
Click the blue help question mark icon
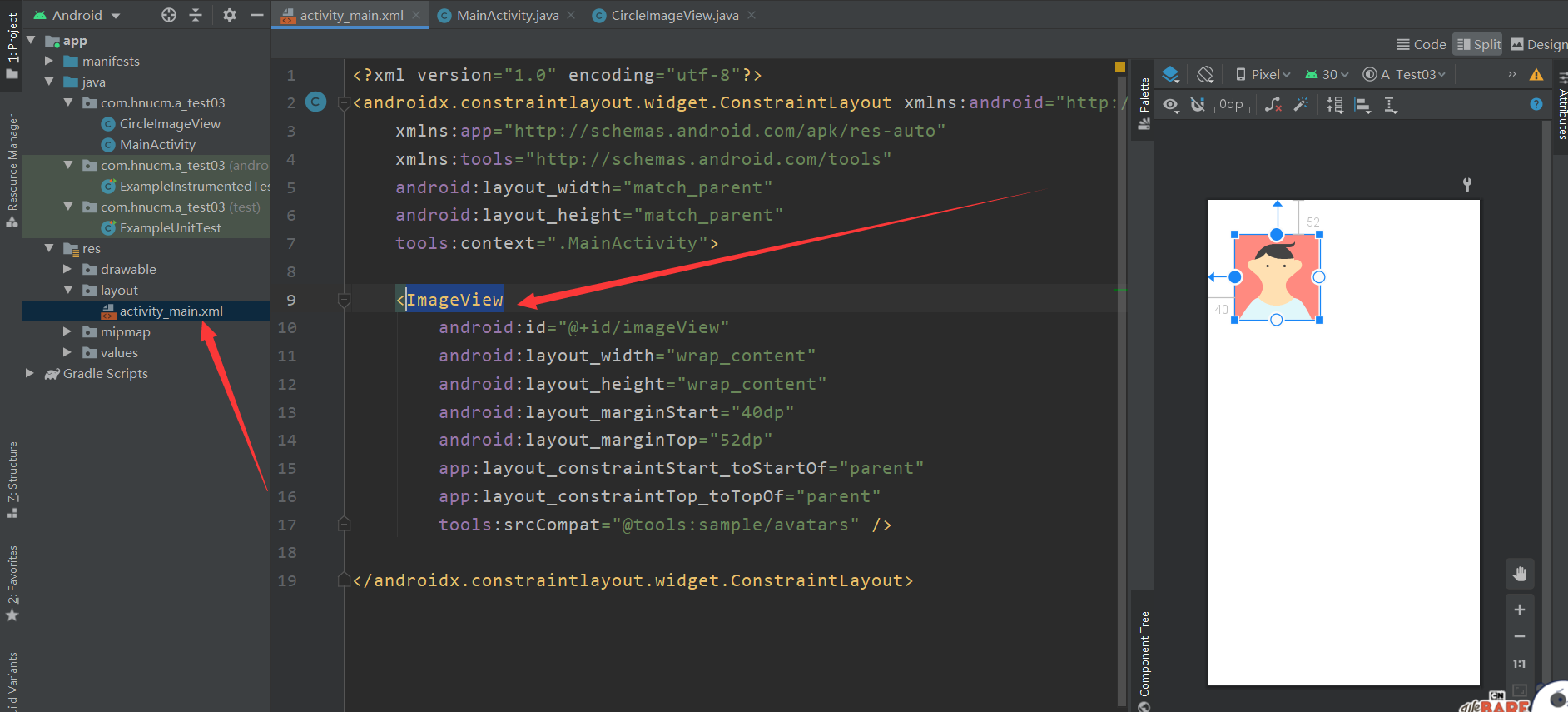[1536, 104]
